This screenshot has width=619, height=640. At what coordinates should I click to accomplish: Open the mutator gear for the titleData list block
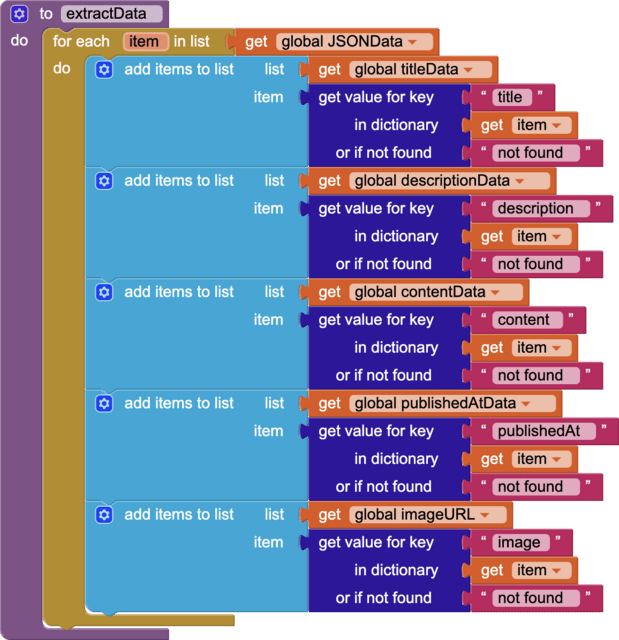(x=103, y=70)
